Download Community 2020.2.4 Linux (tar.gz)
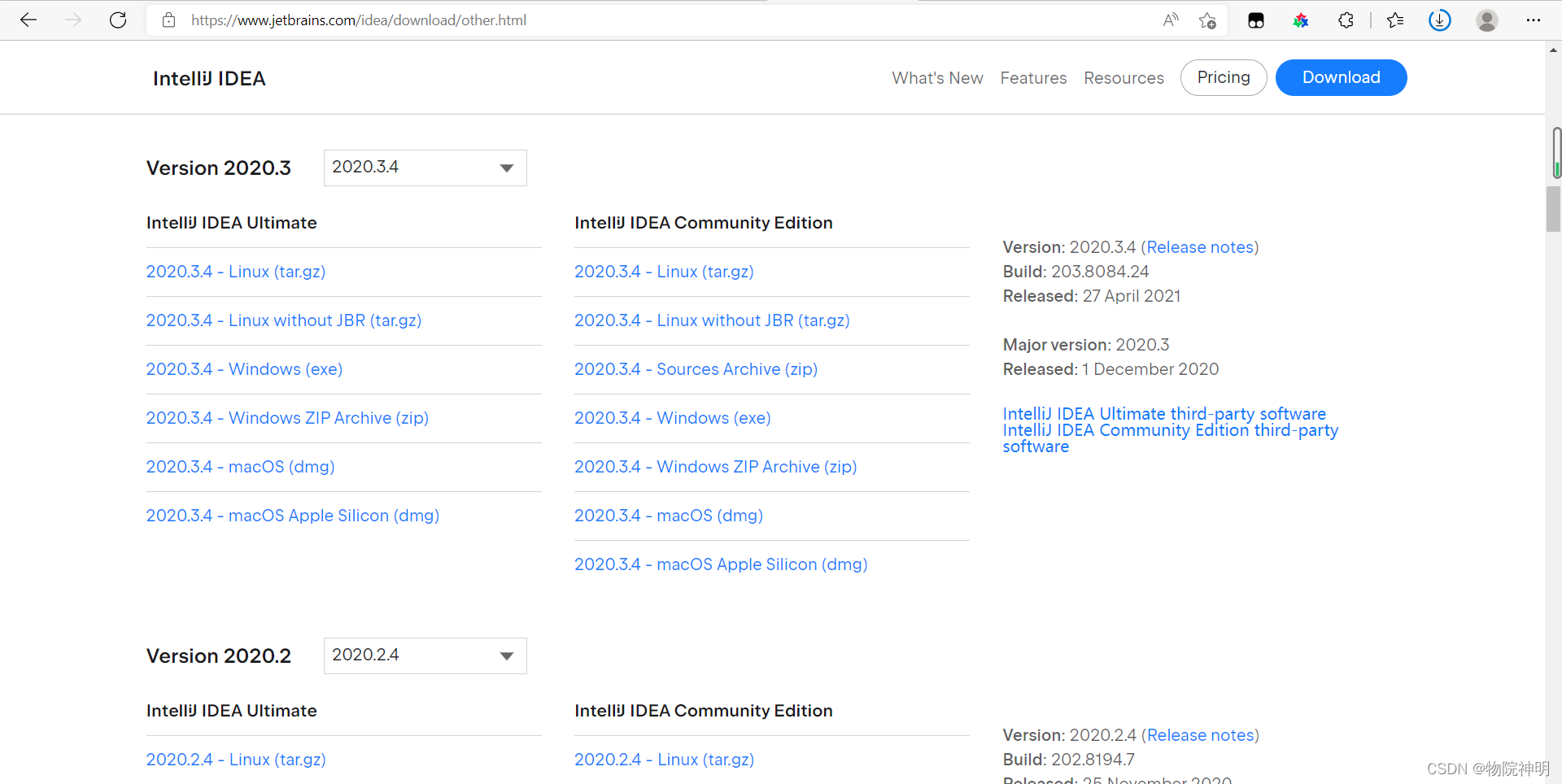 [x=664, y=760]
